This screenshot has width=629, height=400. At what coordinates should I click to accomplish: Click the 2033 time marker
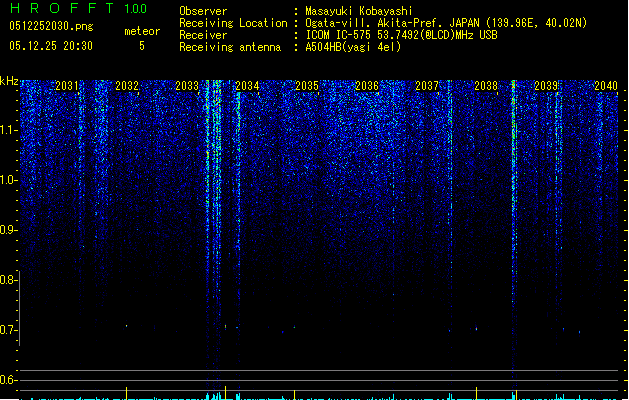[x=187, y=86]
